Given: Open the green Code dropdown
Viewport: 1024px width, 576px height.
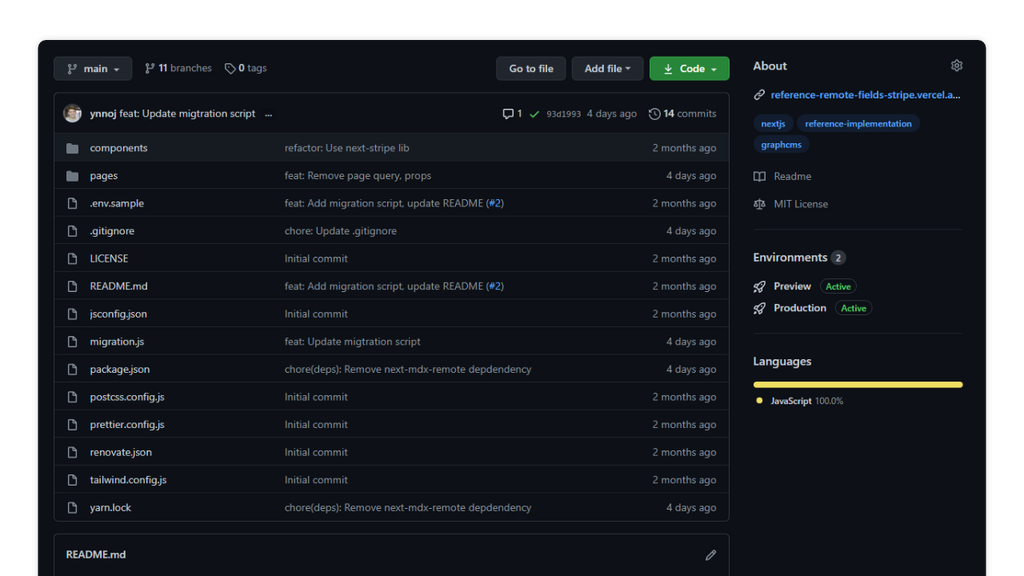Looking at the screenshot, I should click(689, 69).
